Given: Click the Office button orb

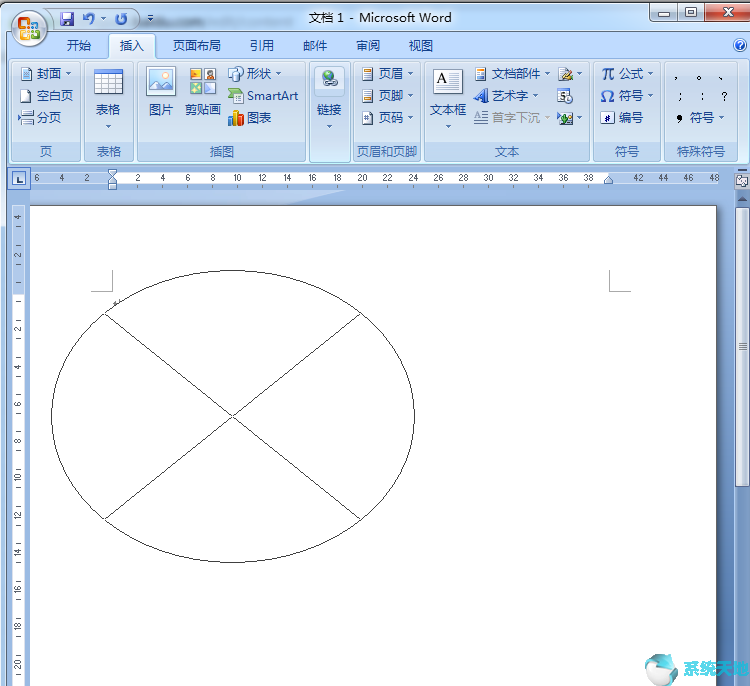Looking at the screenshot, I should pos(30,28).
